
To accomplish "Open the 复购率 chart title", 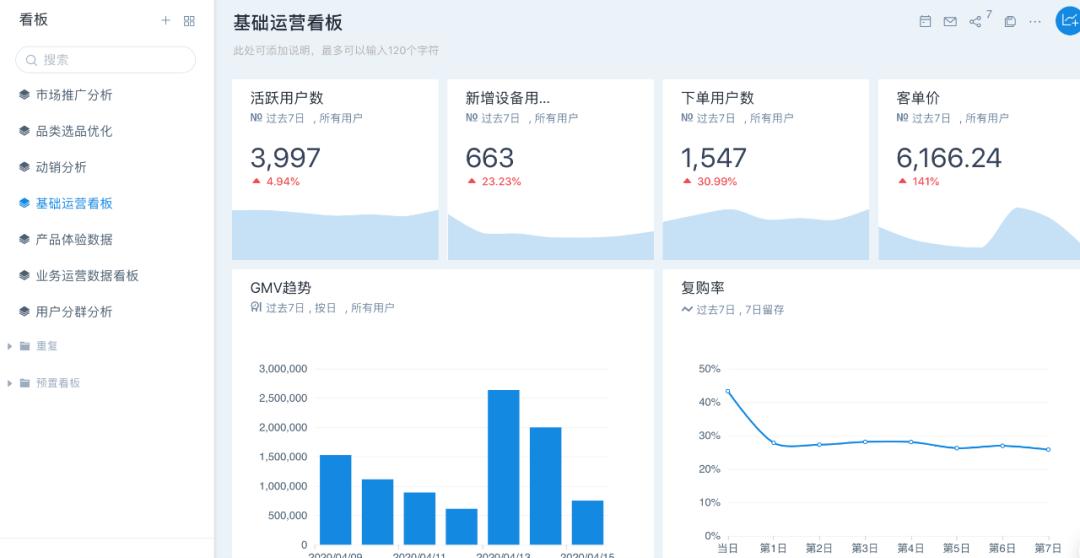I will [703, 288].
